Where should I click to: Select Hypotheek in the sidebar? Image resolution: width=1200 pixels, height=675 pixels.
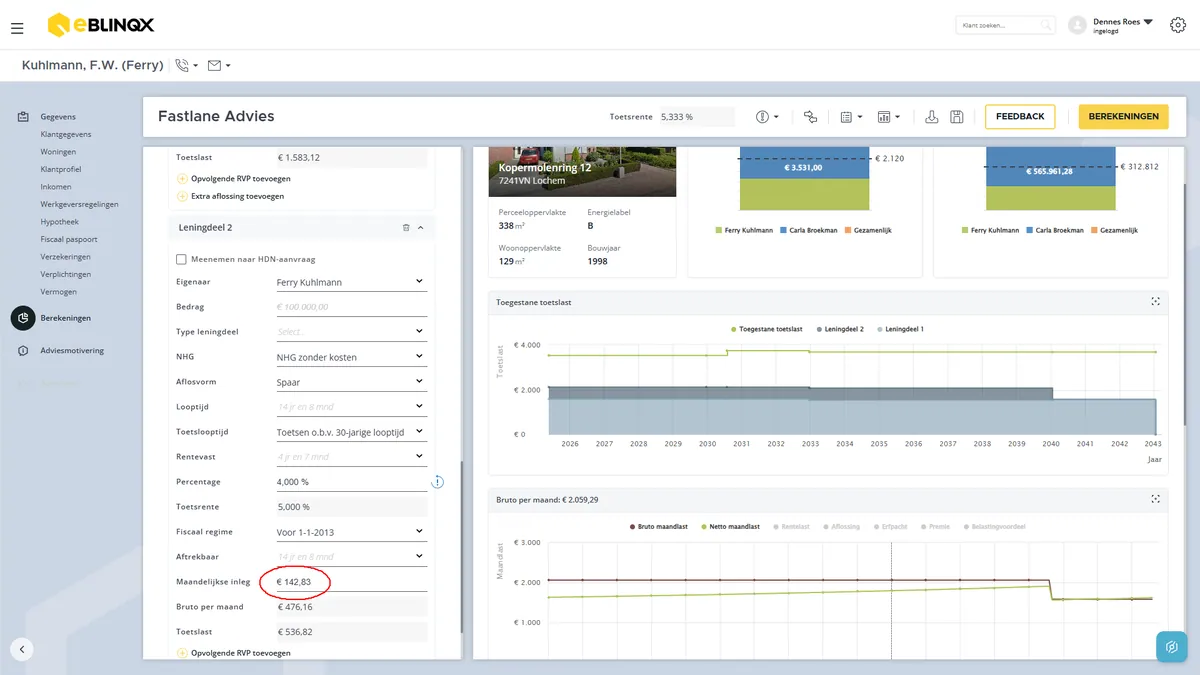click(x=60, y=222)
